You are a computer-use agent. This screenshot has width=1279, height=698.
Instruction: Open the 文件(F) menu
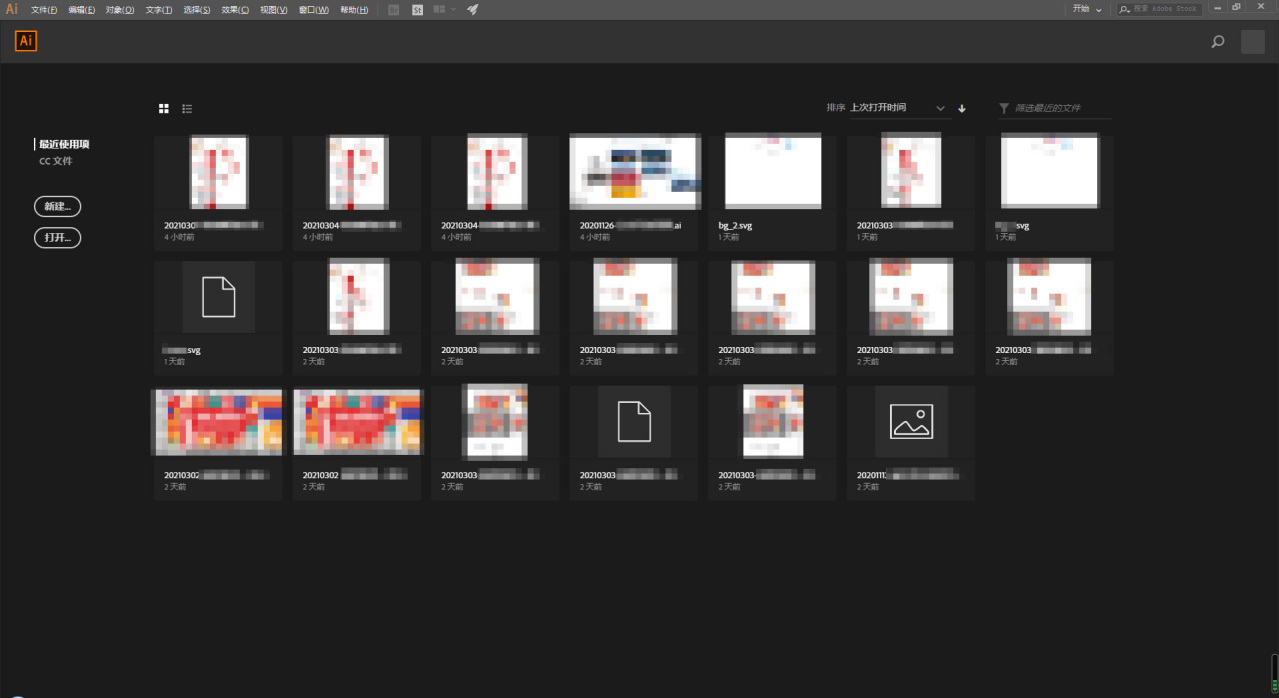coord(45,9)
